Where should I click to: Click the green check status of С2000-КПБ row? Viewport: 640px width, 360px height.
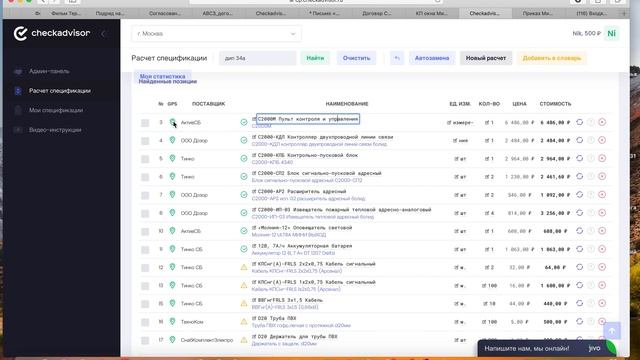pos(244,158)
